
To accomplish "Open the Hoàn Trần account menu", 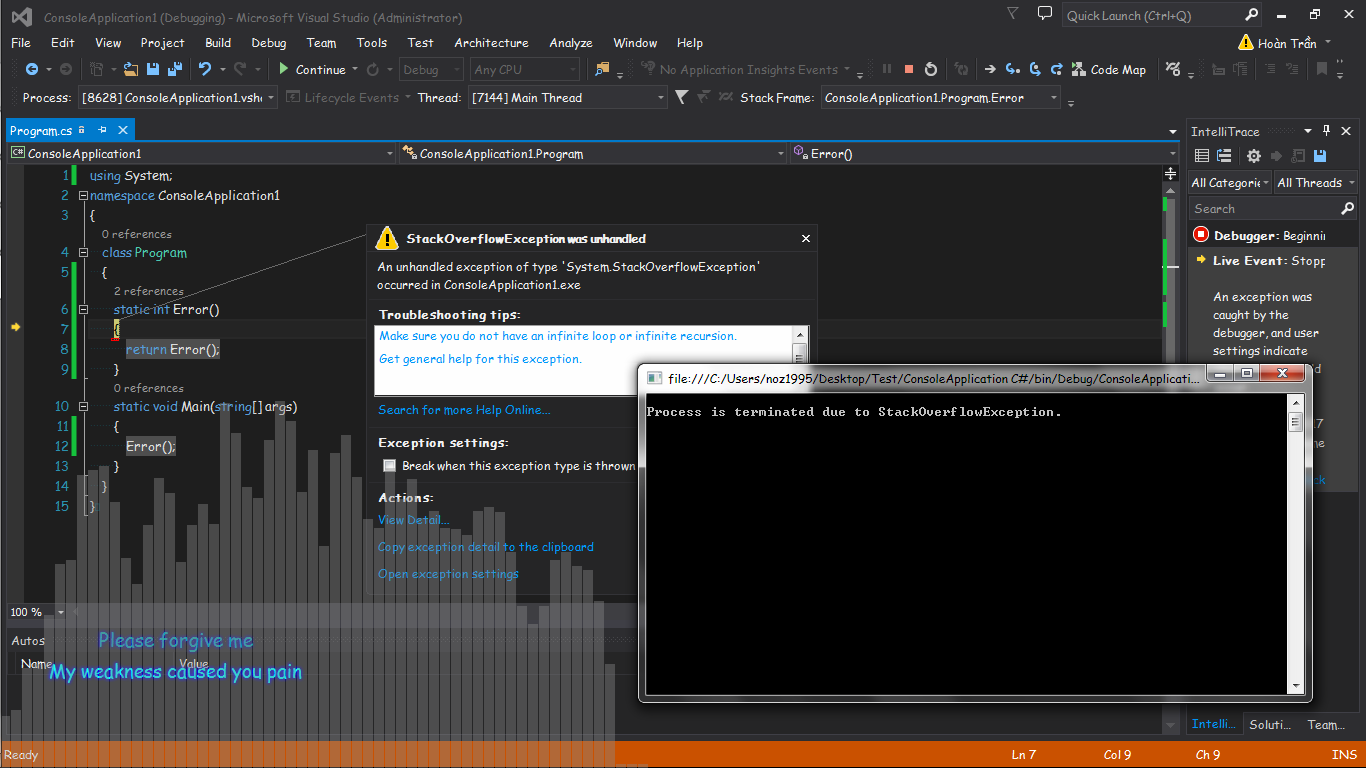I will pos(1285,43).
